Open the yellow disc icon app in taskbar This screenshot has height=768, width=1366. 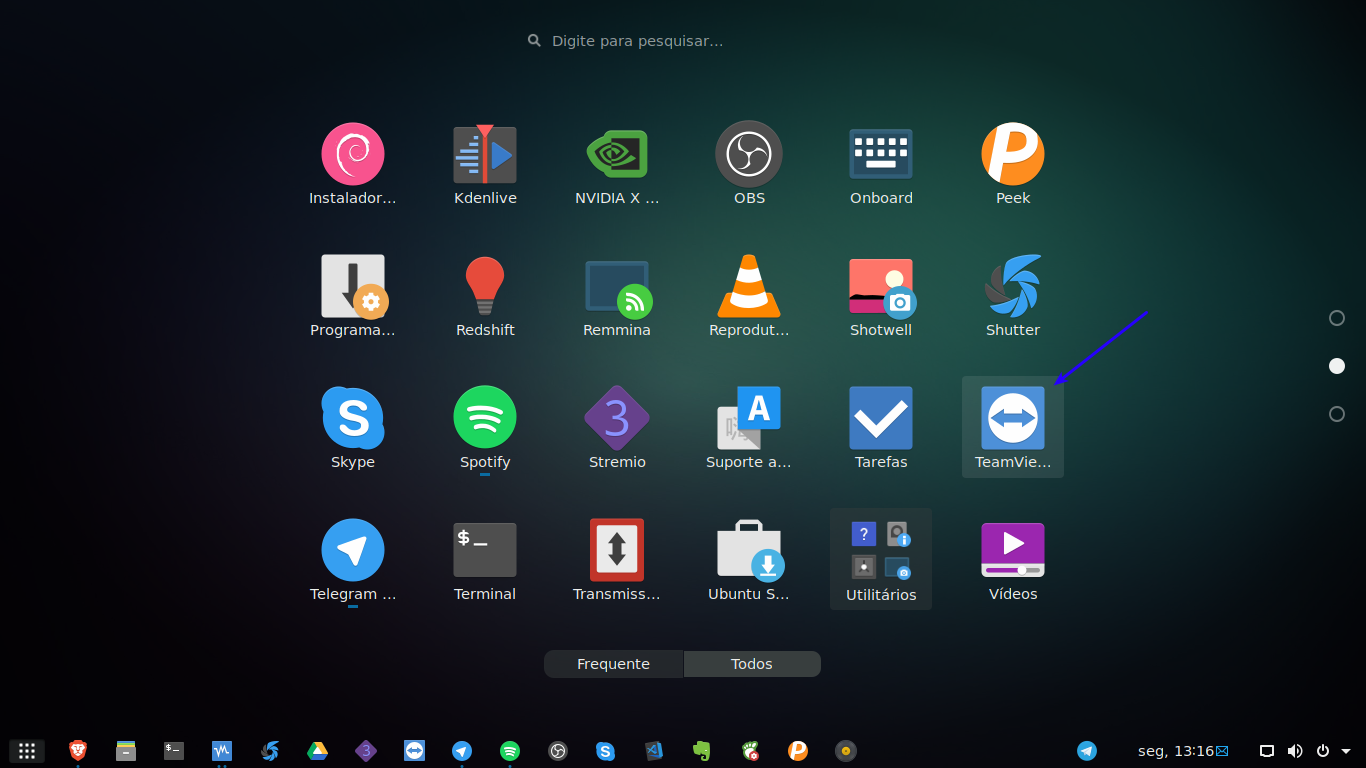(x=846, y=751)
